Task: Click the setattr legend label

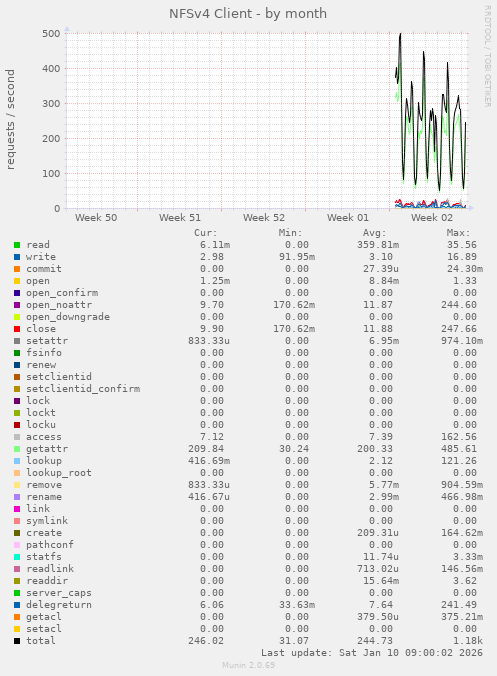Action: [x=47, y=341]
